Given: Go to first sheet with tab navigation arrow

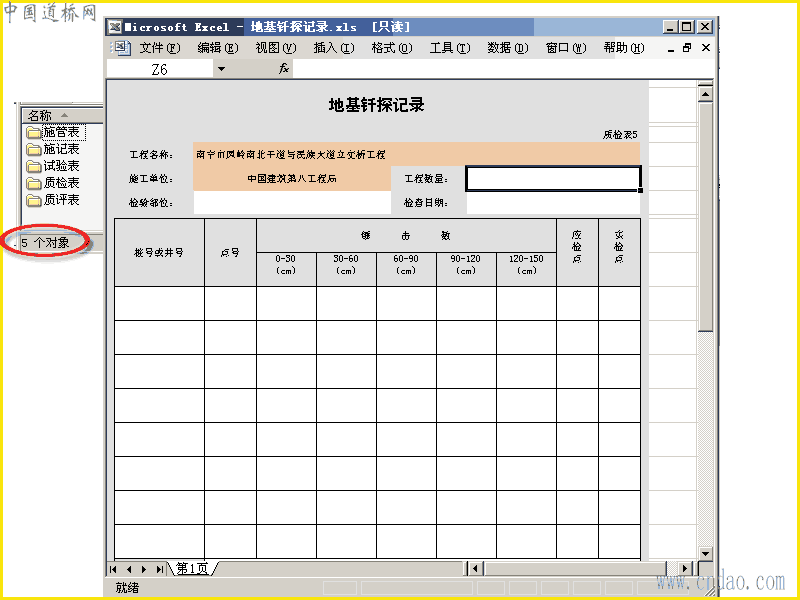Looking at the screenshot, I should (113, 569).
